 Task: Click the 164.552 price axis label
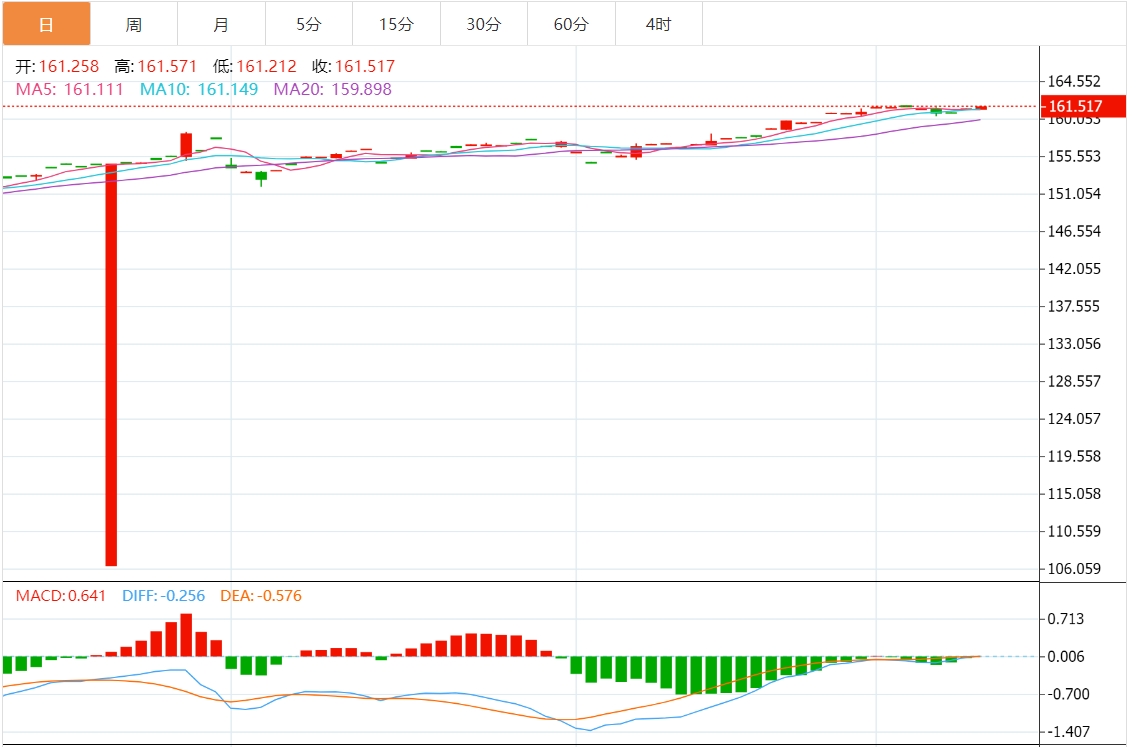coord(1073,81)
